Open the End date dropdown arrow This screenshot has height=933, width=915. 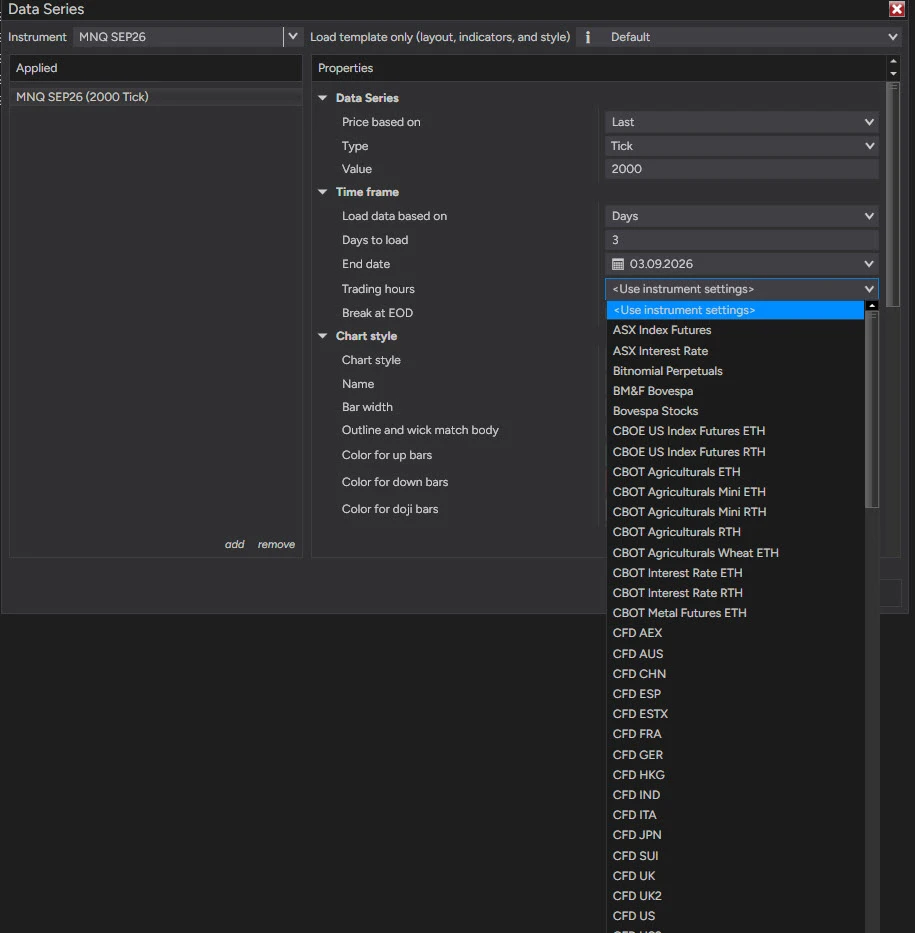869,264
